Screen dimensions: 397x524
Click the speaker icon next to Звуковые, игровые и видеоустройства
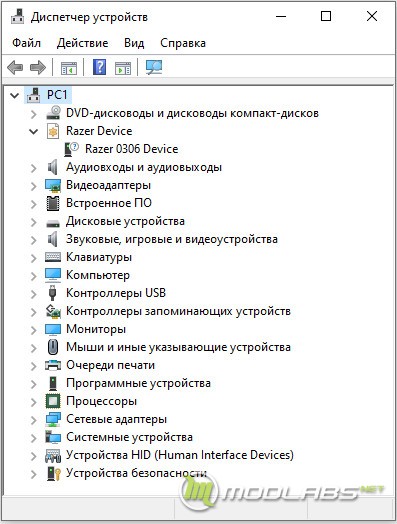(x=52, y=239)
